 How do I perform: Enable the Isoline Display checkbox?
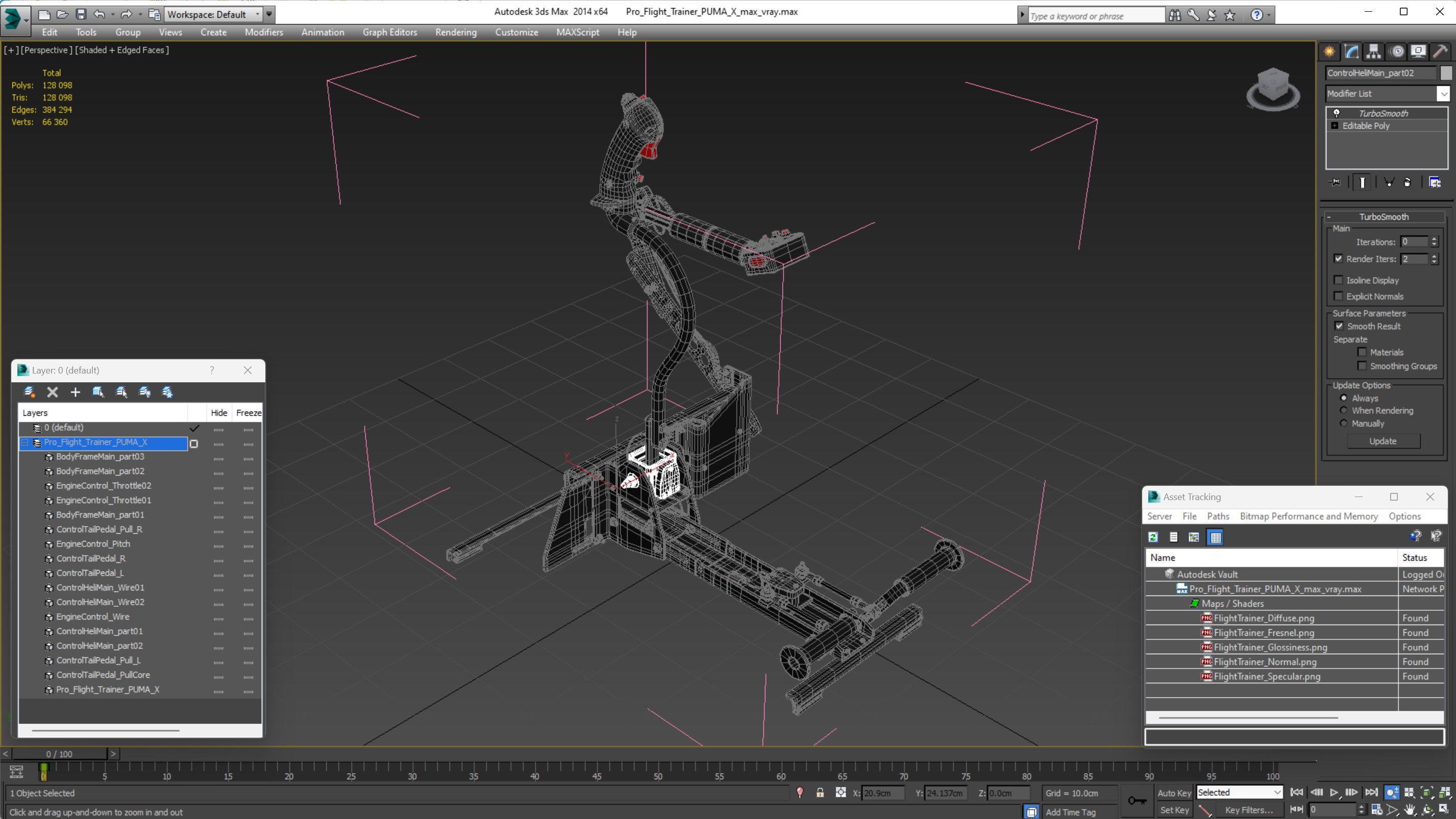point(1338,280)
